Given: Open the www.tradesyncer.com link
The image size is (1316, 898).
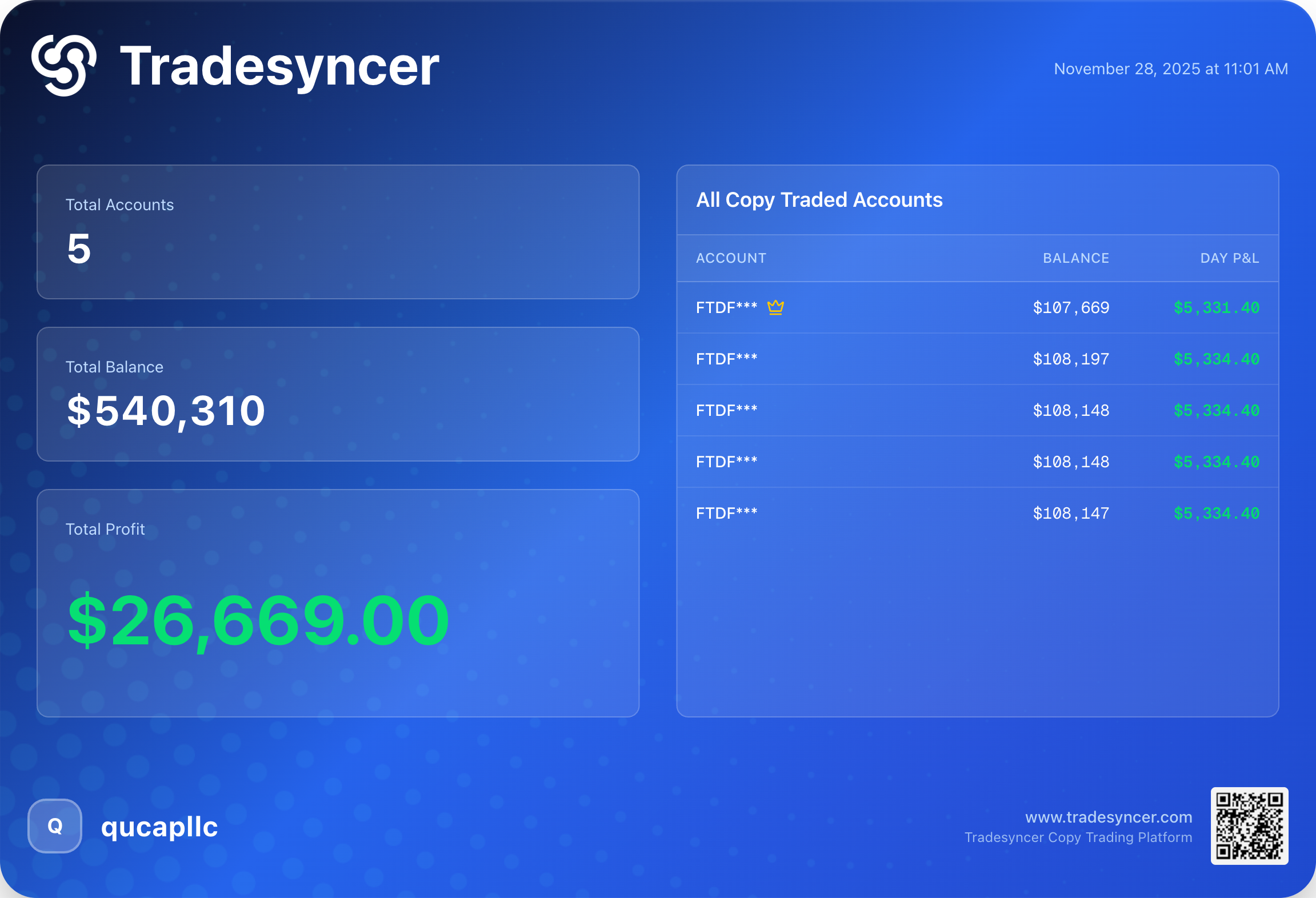Looking at the screenshot, I should 1108,817.
